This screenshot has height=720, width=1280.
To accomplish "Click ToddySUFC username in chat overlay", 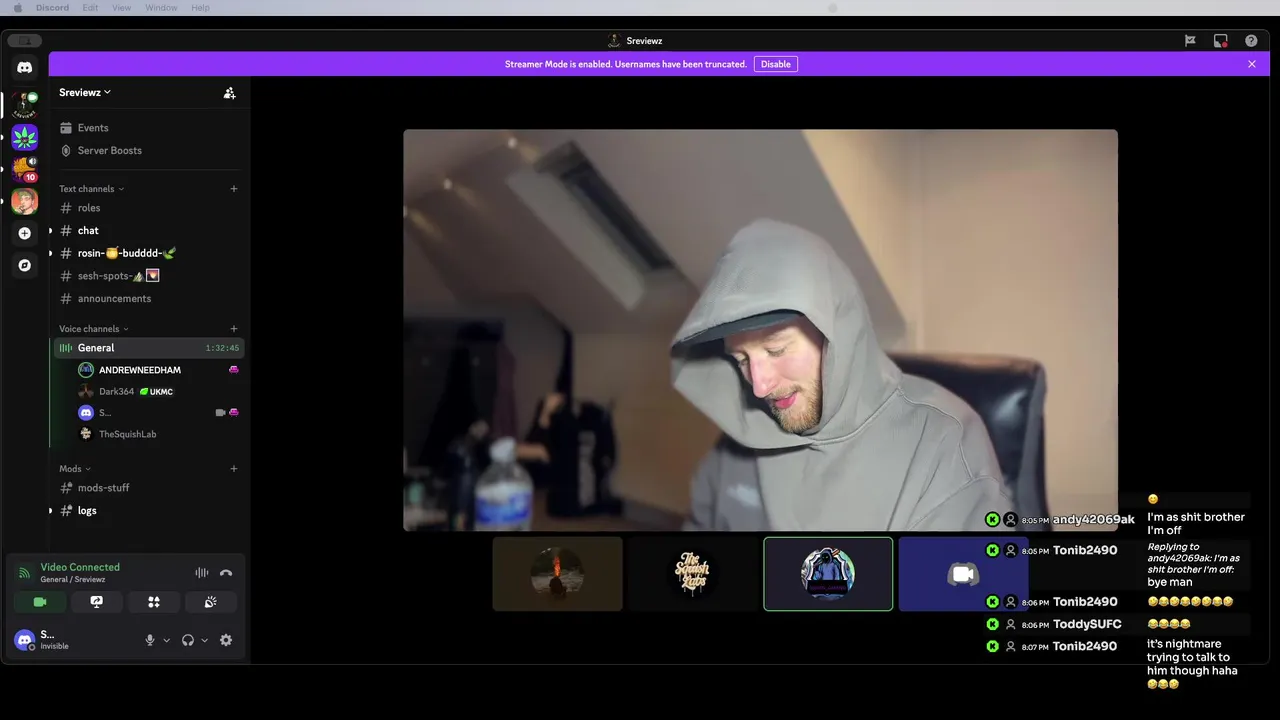I will [x=1087, y=624].
